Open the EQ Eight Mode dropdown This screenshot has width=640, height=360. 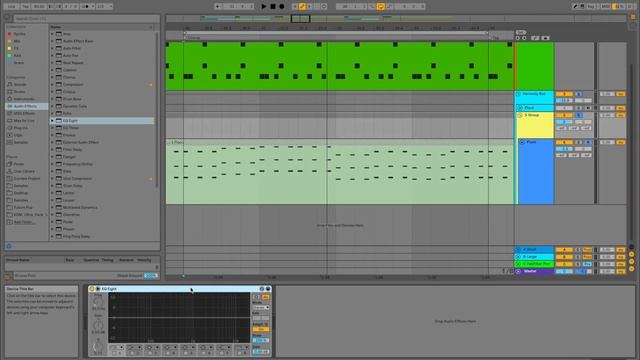tap(260, 307)
